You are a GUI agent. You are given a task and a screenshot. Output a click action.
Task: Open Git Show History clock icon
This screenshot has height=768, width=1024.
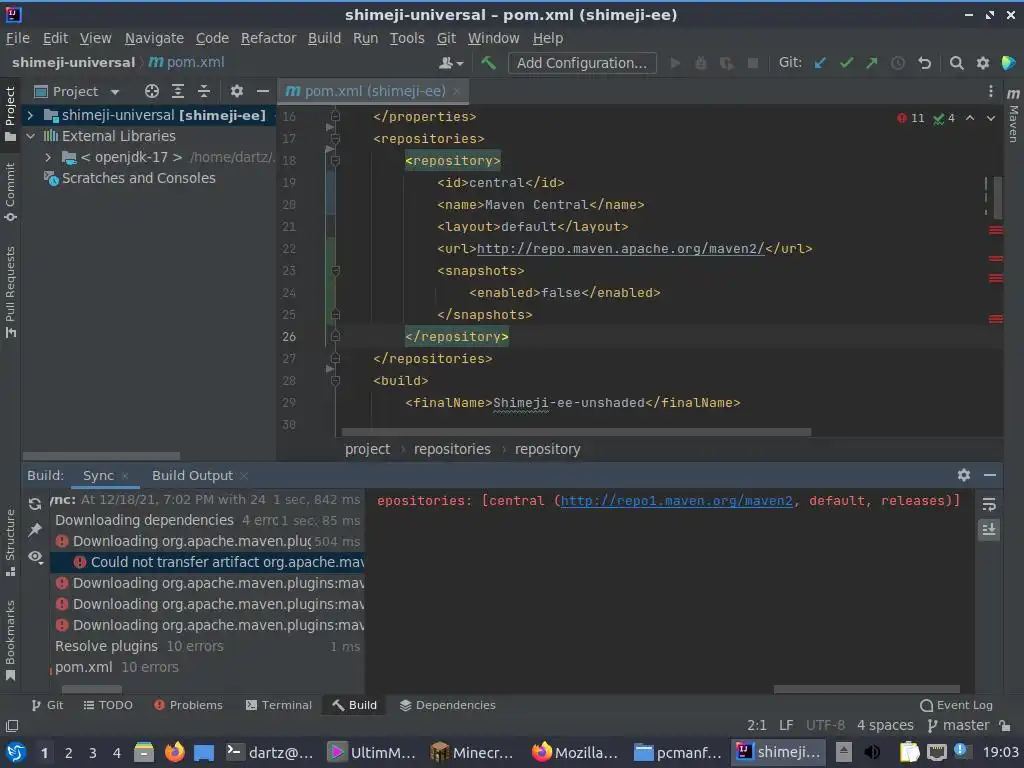[898, 63]
